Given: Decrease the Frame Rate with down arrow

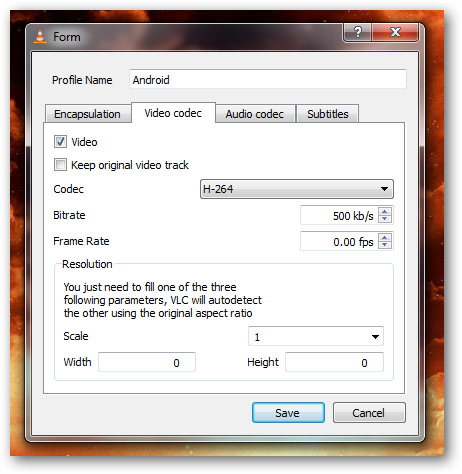Looking at the screenshot, I should coord(385,245).
